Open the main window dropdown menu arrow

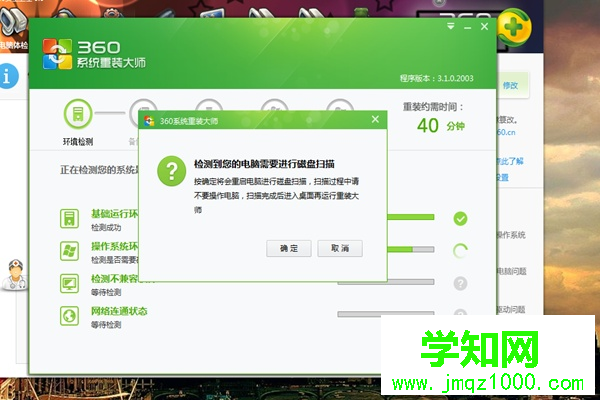[451, 26]
